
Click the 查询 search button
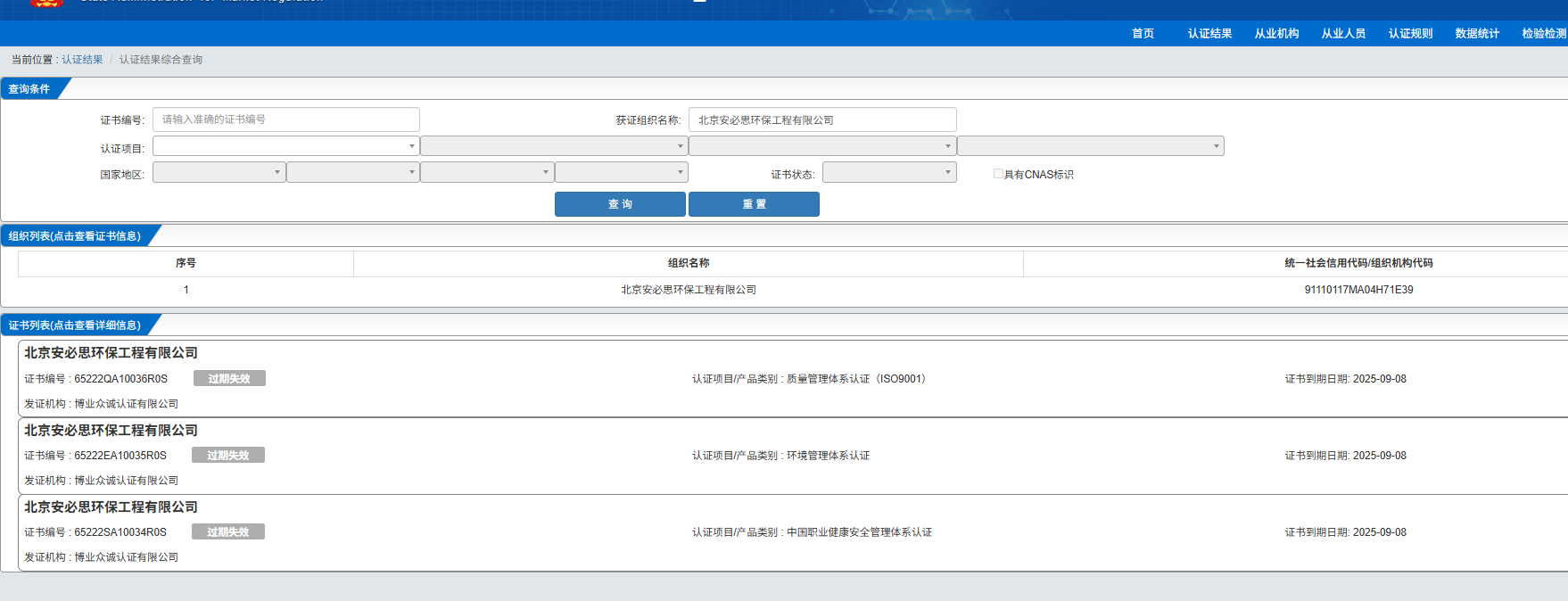point(620,204)
